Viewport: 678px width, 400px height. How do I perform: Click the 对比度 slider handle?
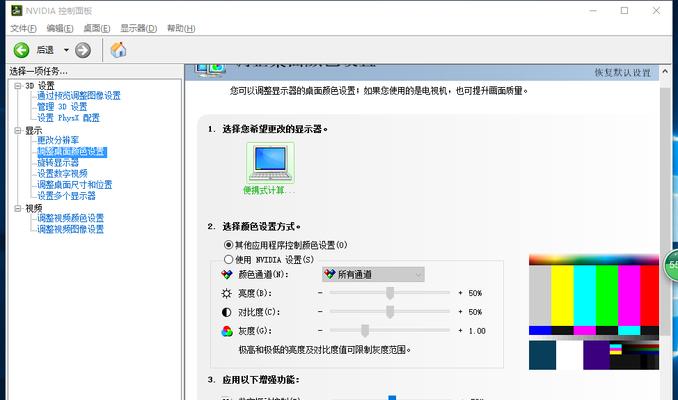click(390, 312)
